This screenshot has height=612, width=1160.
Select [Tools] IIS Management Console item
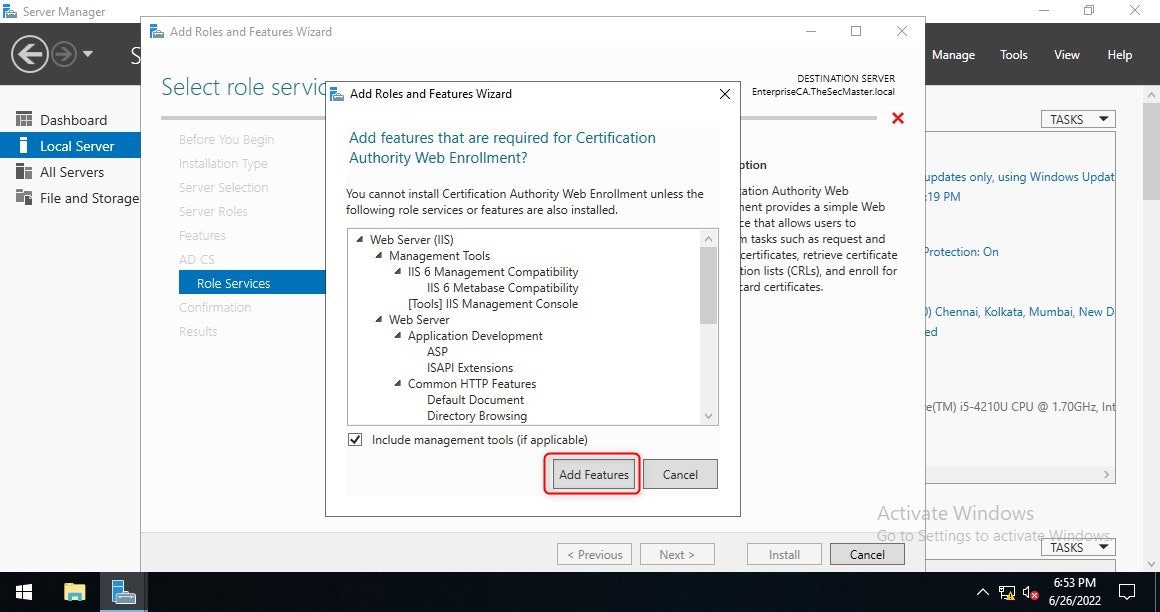[x=493, y=304]
